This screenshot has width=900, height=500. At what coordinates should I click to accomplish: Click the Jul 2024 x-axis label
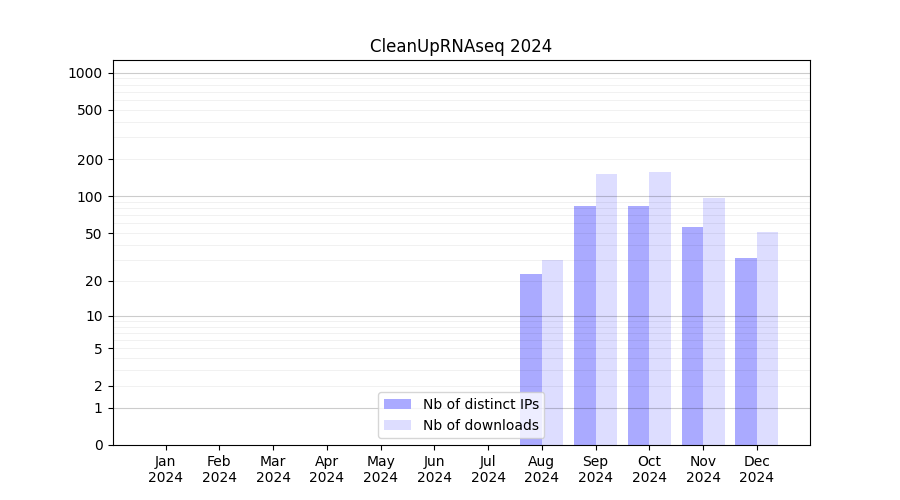[x=488, y=469]
